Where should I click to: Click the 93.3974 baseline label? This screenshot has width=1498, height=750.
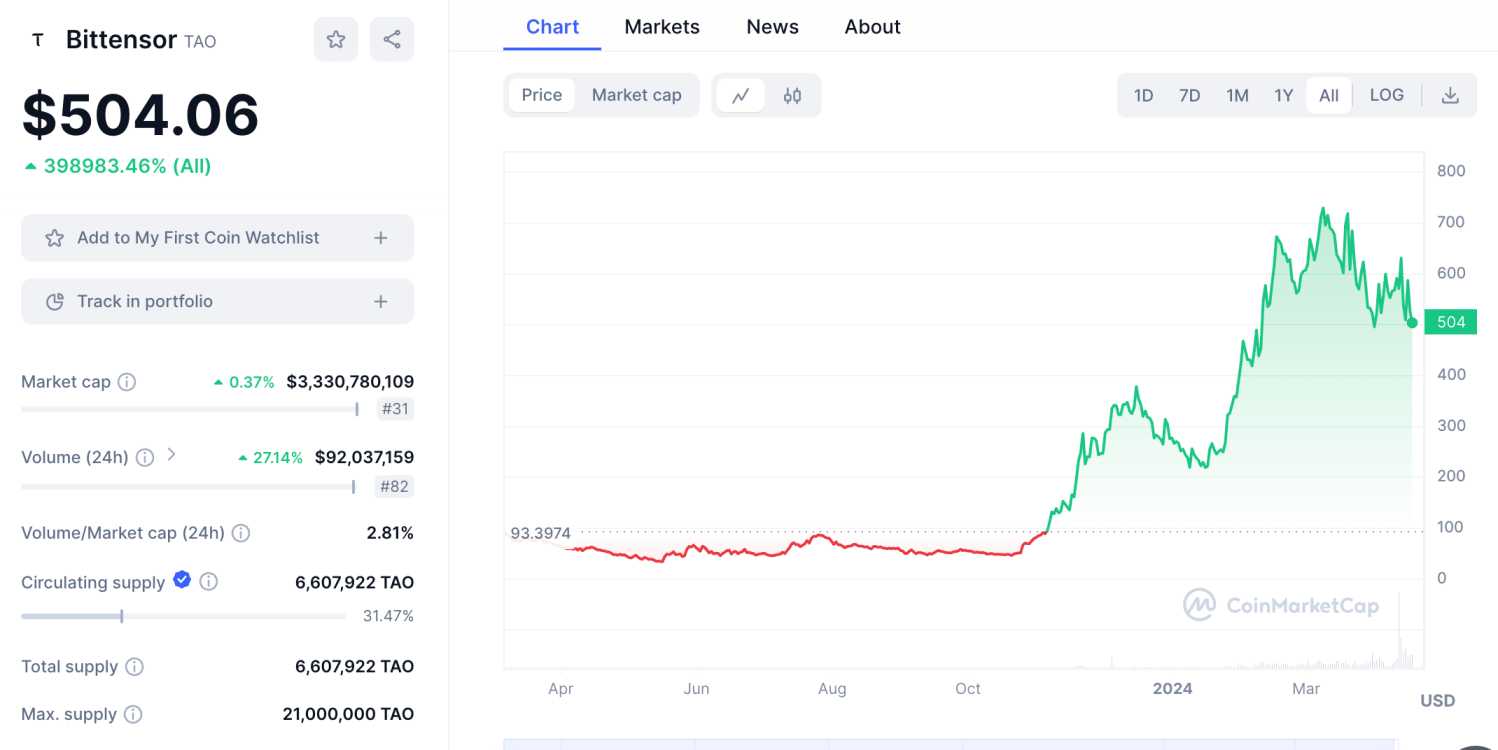[540, 533]
